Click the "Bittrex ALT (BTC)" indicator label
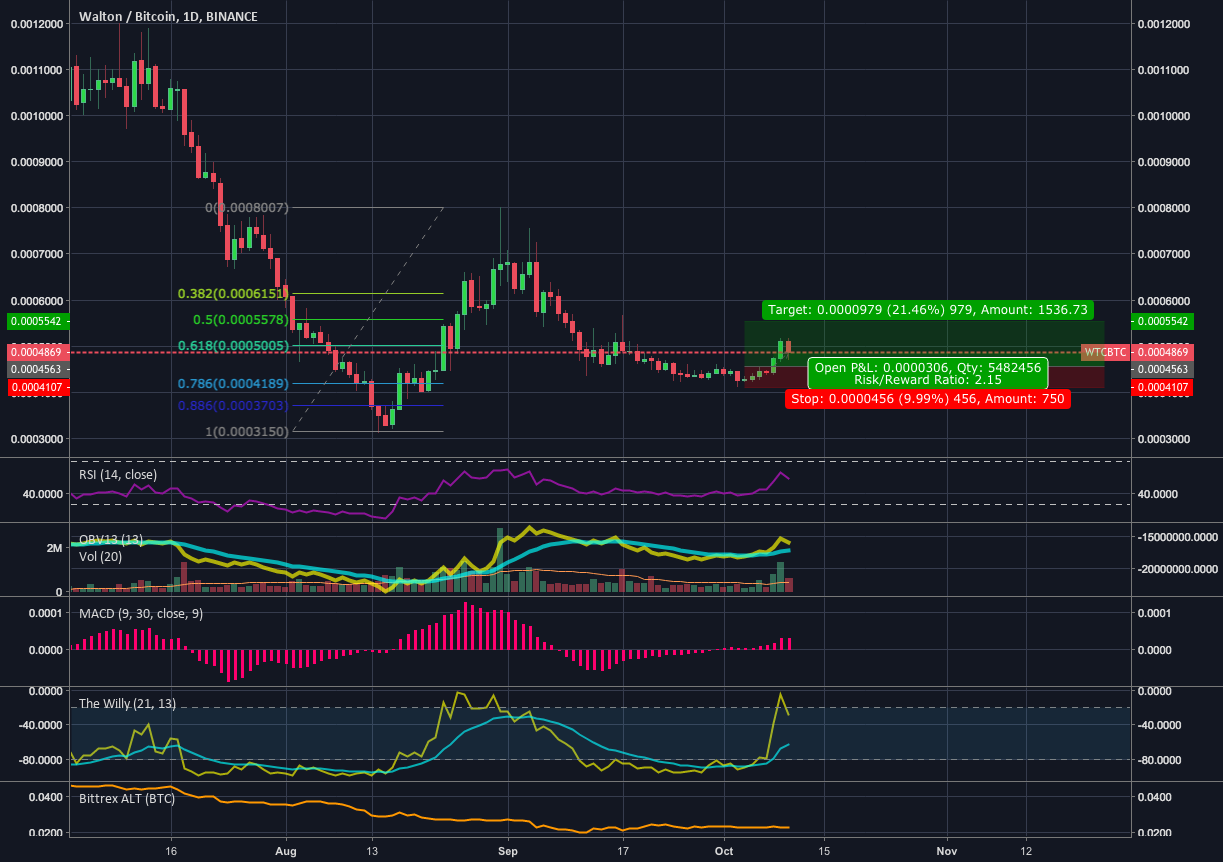 coord(127,799)
